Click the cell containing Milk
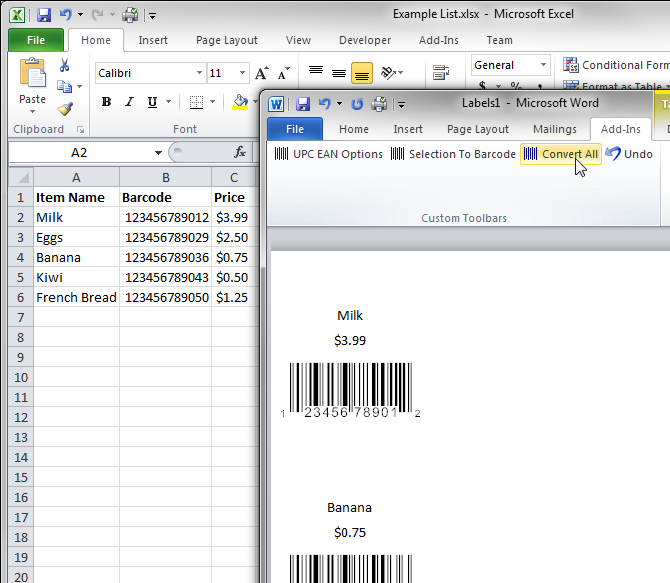The width and height of the screenshot is (670, 583). tap(76, 218)
